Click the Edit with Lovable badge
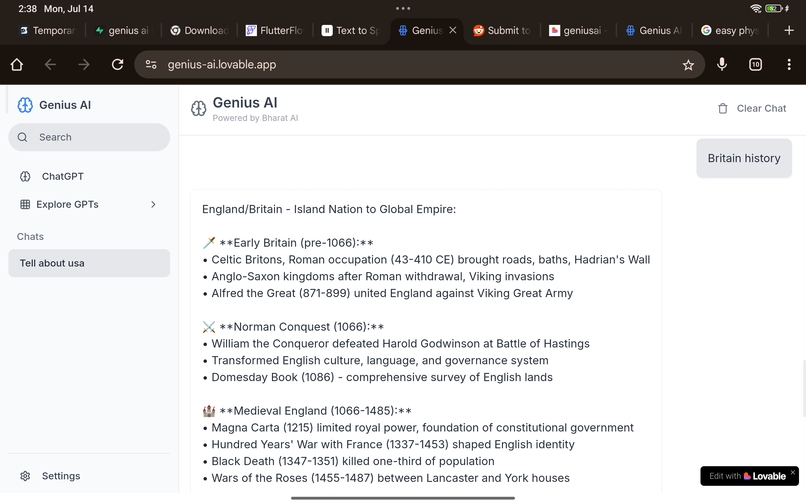Image resolution: width=806 pixels, height=504 pixels. 748,476
